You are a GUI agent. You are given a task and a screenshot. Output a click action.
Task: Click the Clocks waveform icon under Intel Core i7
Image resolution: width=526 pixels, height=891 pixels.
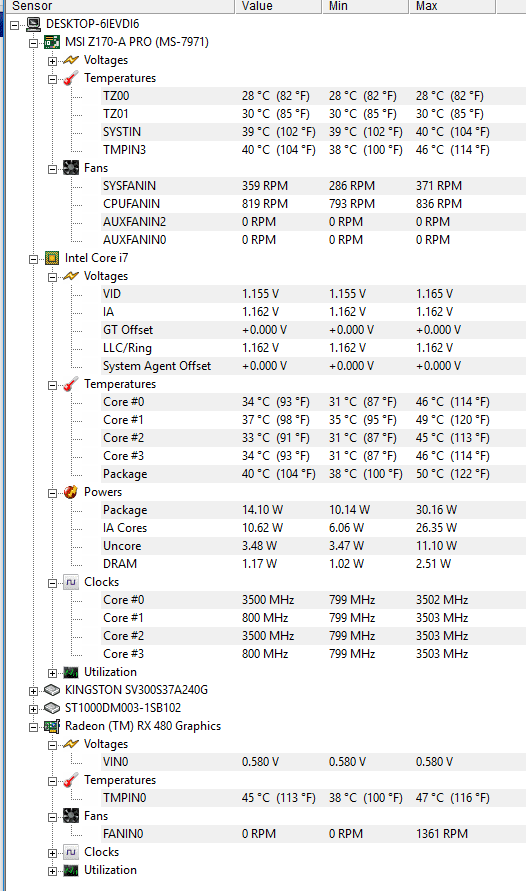71,582
